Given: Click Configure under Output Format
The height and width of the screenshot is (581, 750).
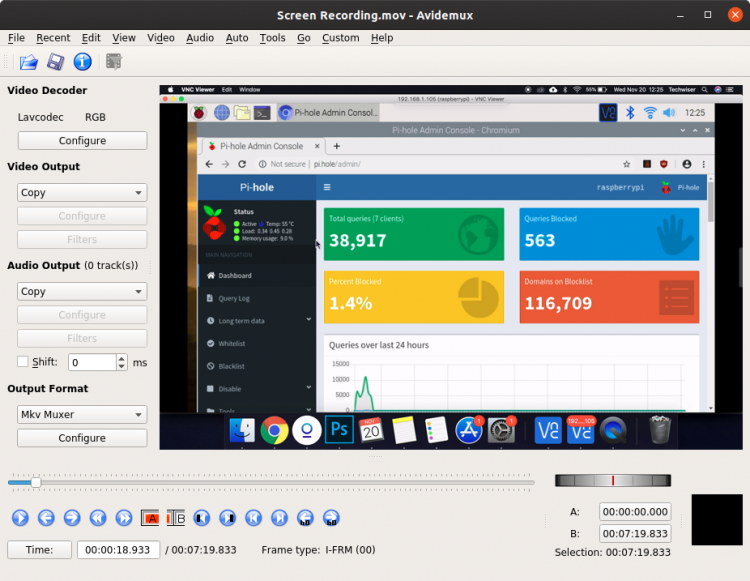Looking at the screenshot, I should click(82, 438).
